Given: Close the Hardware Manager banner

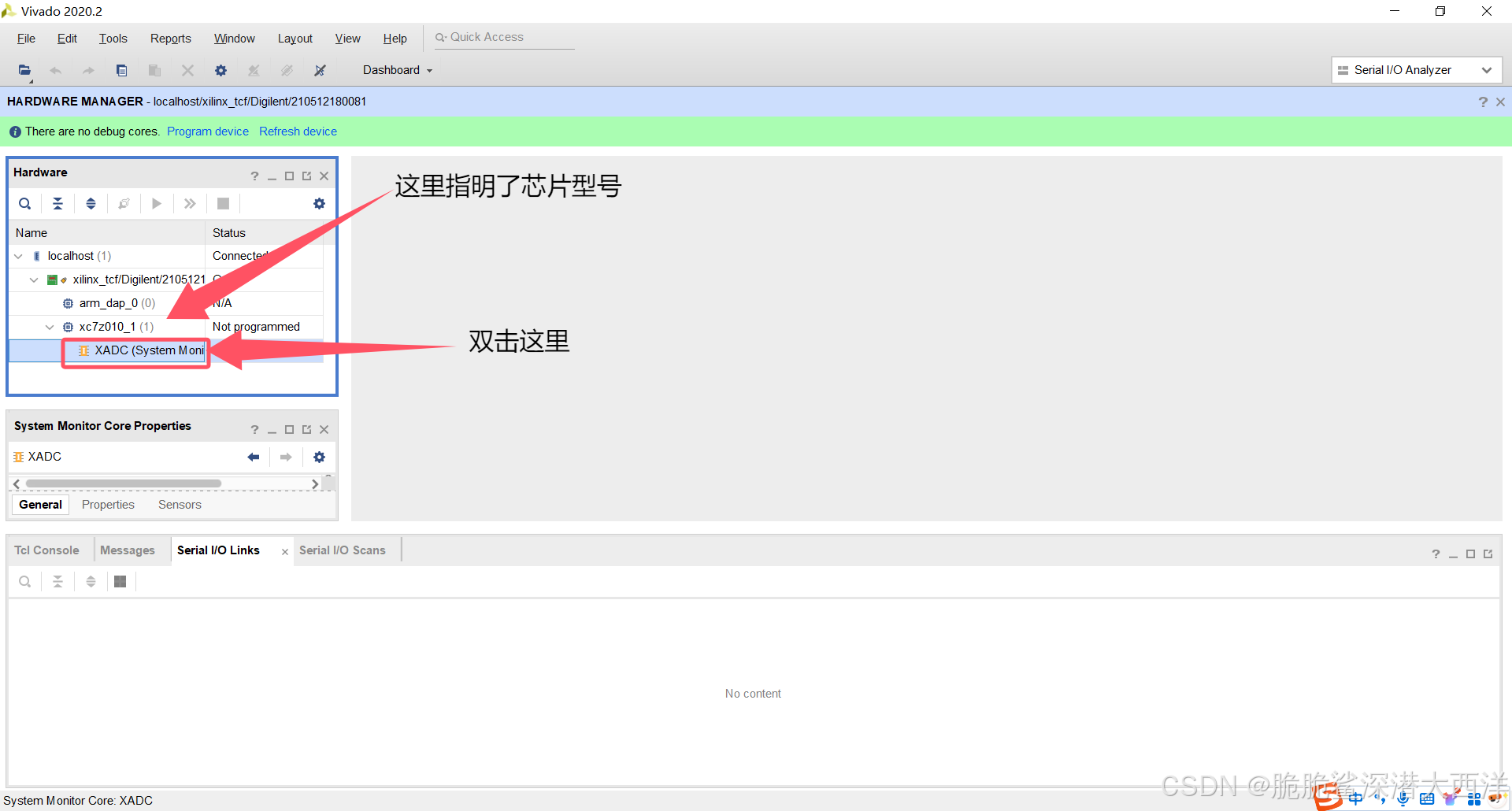Looking at the screenshot, I should 1500,102.
